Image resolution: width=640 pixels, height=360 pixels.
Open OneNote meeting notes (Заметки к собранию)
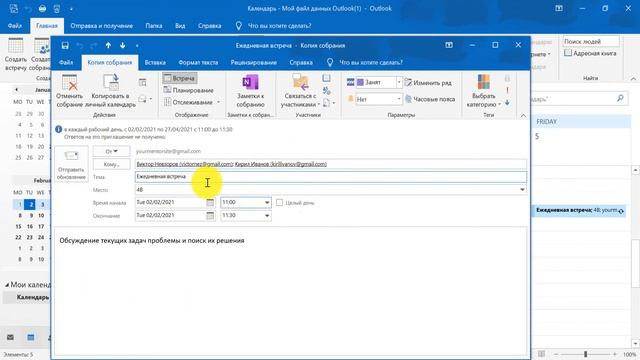[250, 91]
